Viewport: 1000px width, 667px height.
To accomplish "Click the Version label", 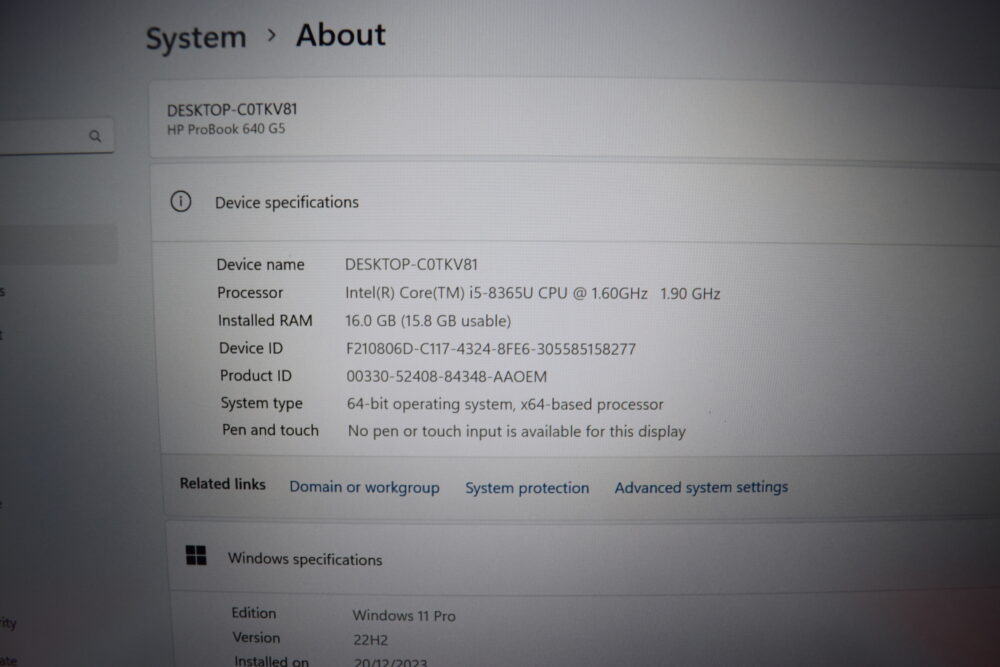I will (x=256, y=638).
